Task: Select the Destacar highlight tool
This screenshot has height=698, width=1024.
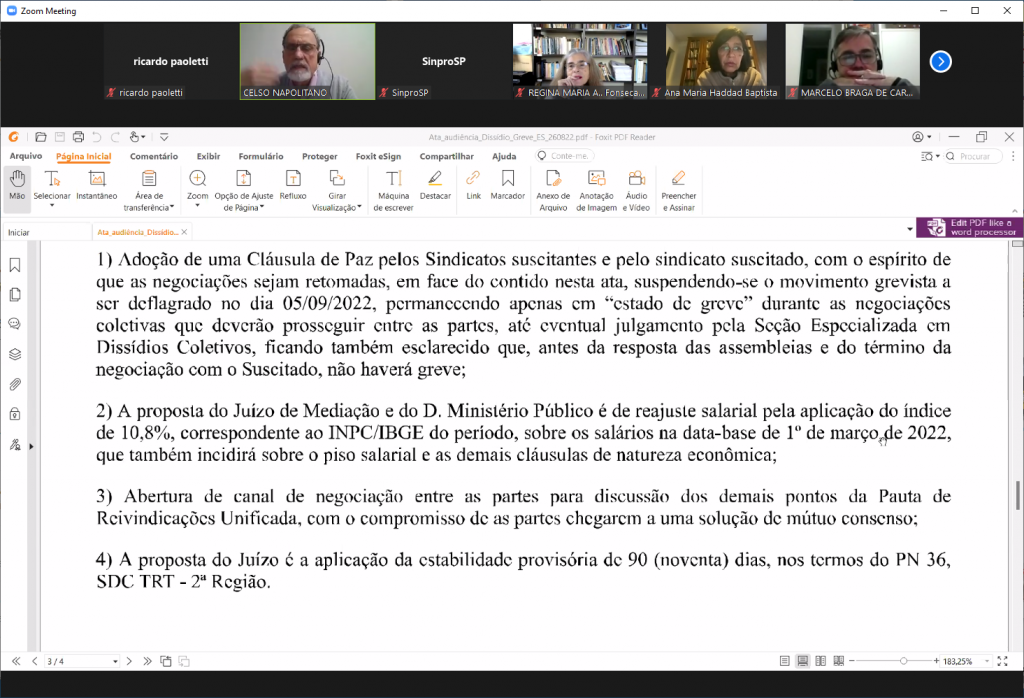Action: [x=435, y=186]
